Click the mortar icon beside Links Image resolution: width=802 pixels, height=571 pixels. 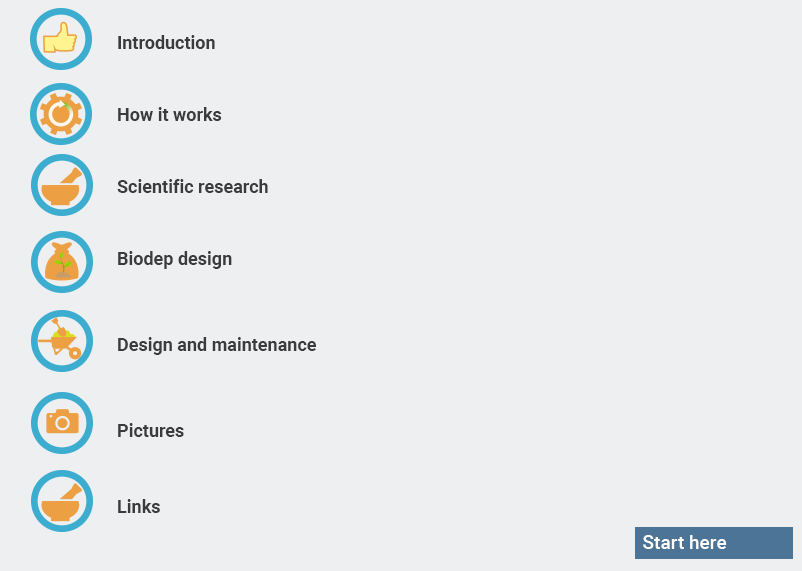62,501
